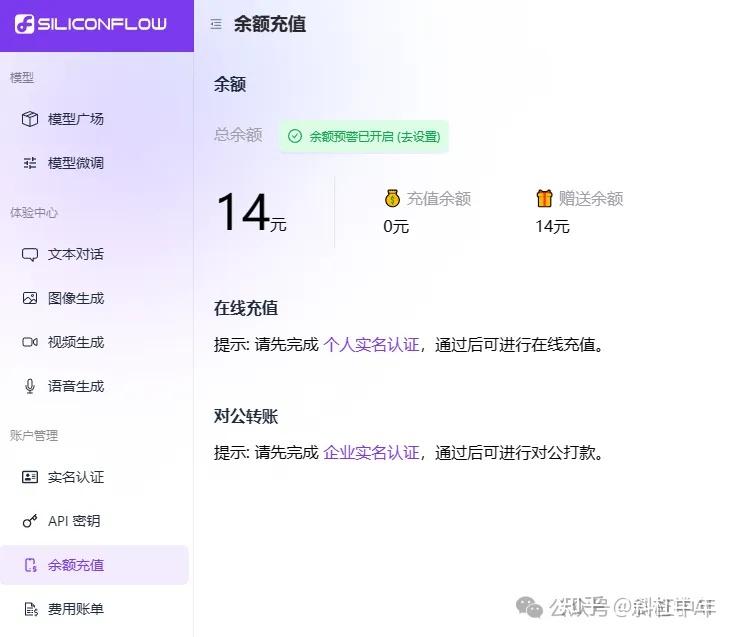The width and height of the screenshot is (735, 637).
Task: Click the sliders icon beside 模型微调
Action: [x=30, y=163]
